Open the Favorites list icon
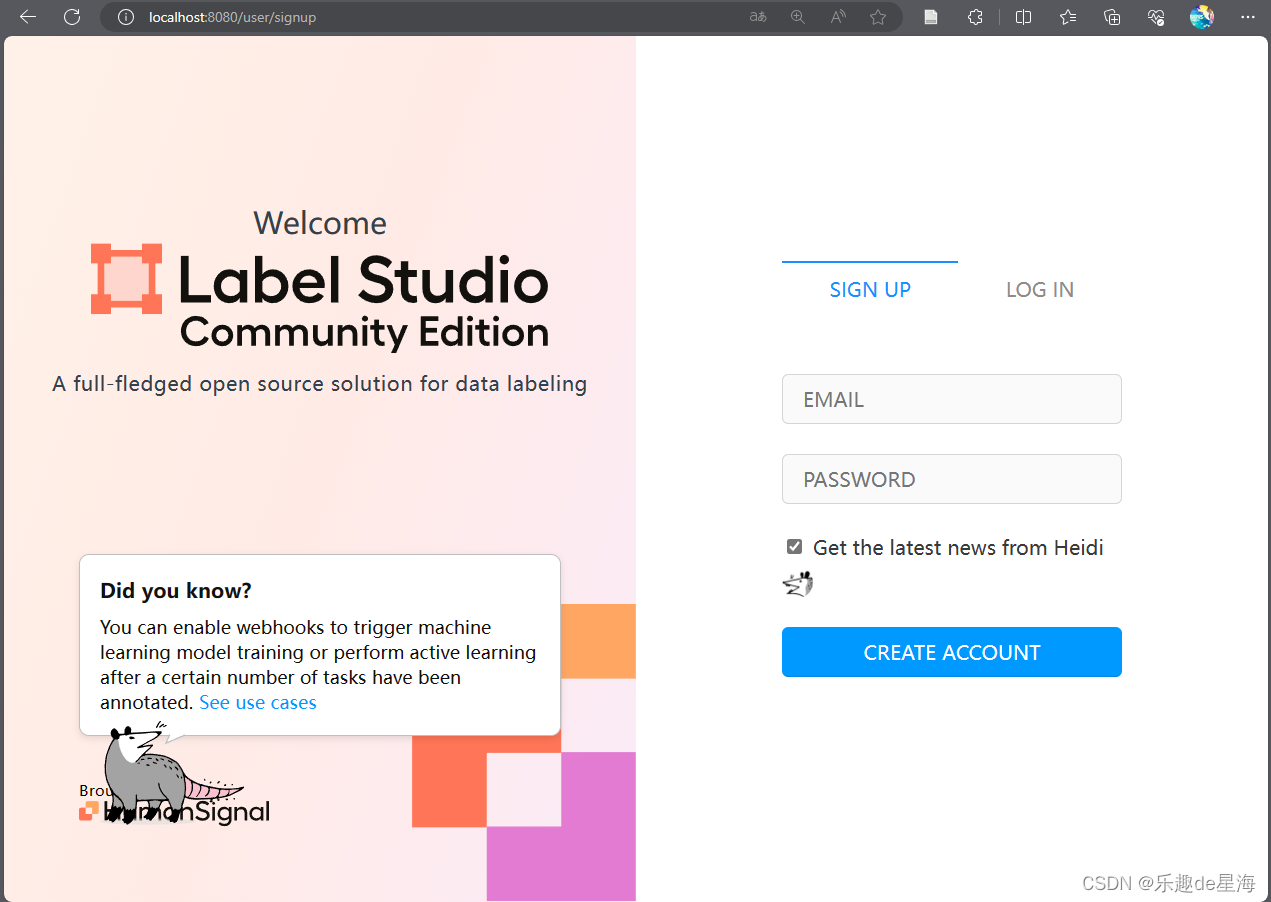 click(1068, 17)
